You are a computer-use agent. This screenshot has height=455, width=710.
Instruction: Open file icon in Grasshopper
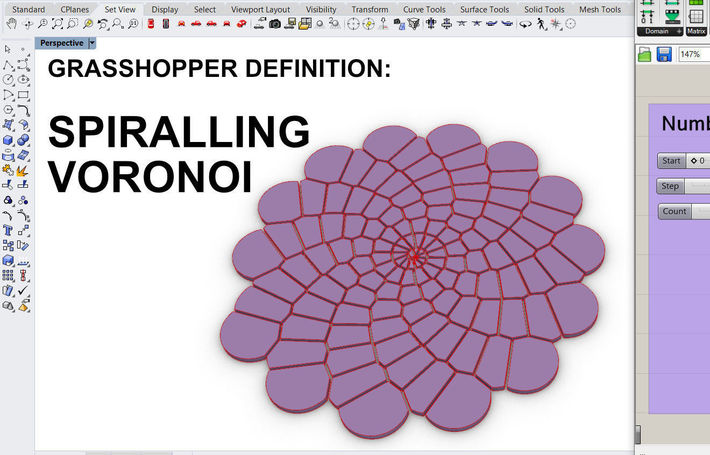click(x=644, y=55)
